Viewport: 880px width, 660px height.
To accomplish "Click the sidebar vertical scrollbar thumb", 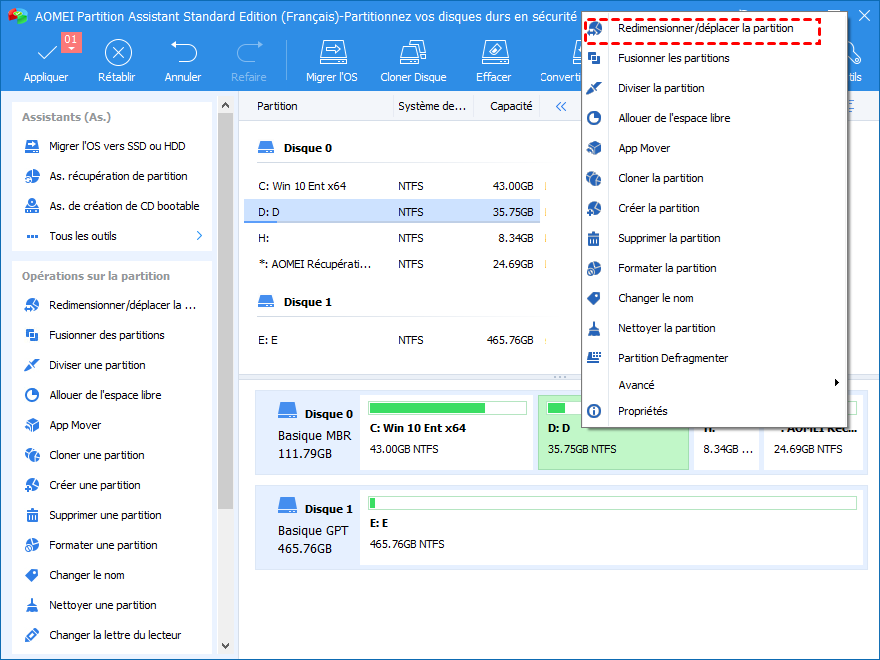I will coord(226,311).
